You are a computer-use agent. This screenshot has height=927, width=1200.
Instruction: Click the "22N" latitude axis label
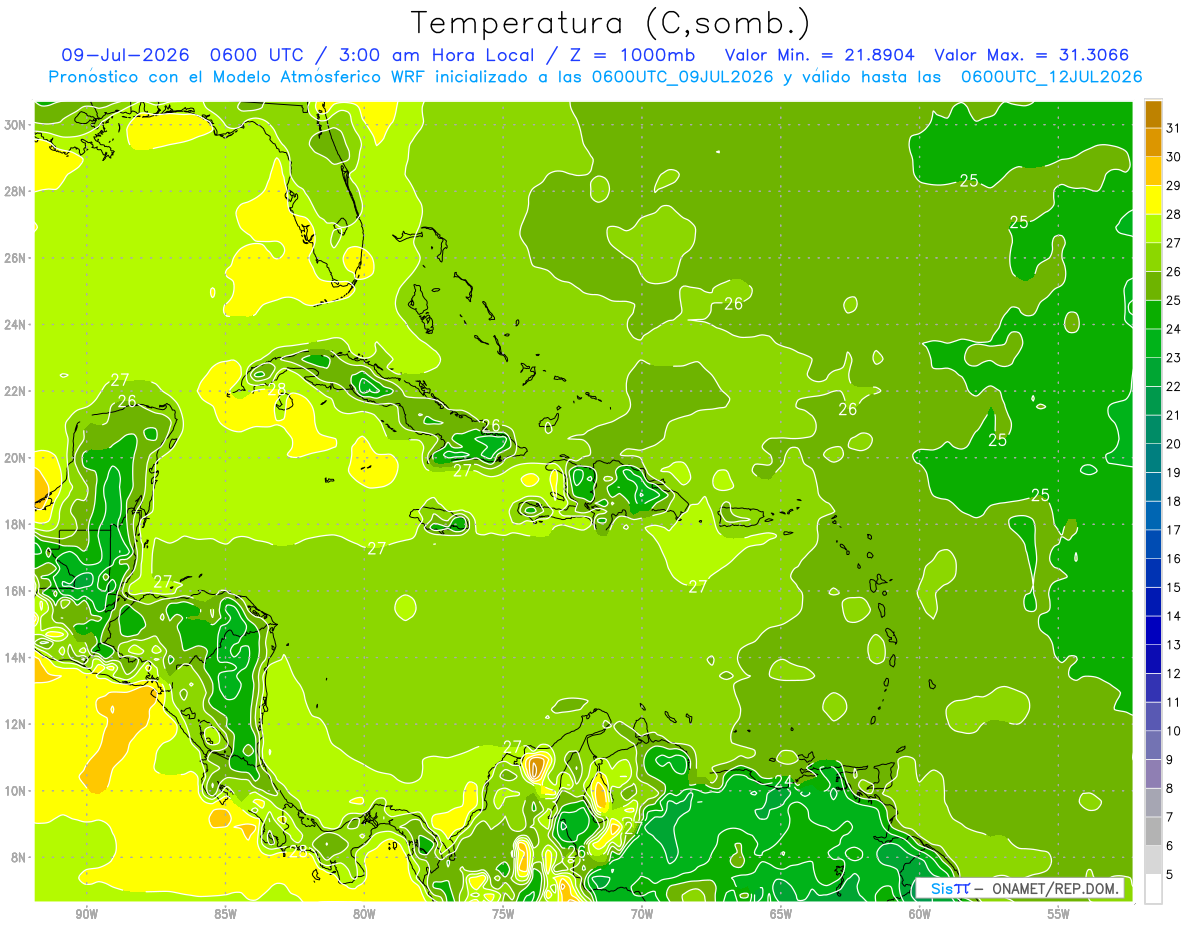[x=17, y=391]
